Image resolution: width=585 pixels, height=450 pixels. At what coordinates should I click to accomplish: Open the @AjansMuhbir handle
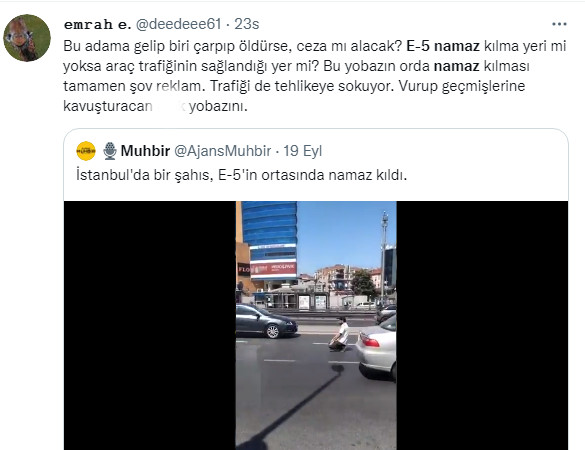point(223,151)
